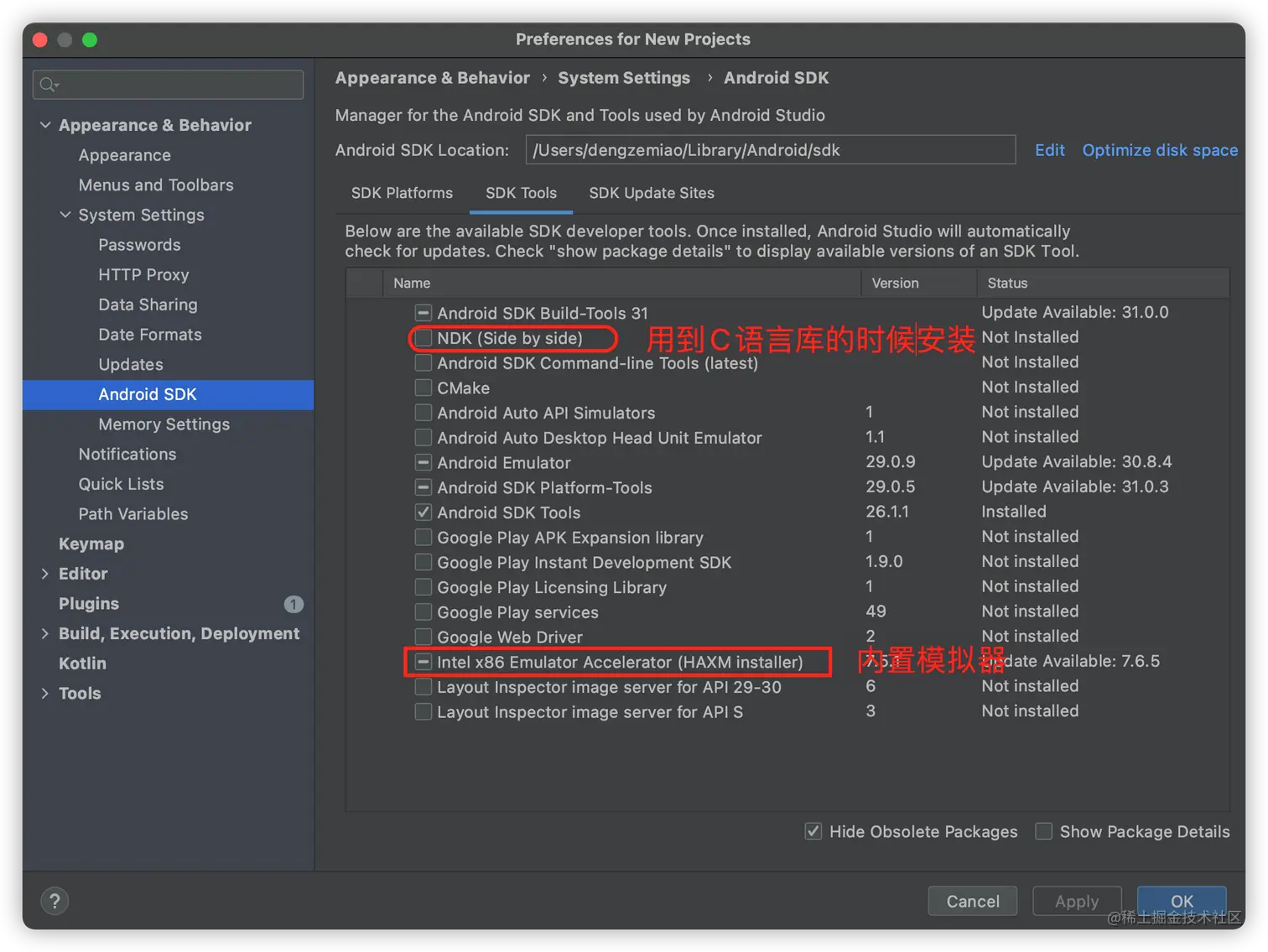This screenshot has height=952, width=1268.
Task: Collapse the System Settings subtree
Action: (65, 215)
